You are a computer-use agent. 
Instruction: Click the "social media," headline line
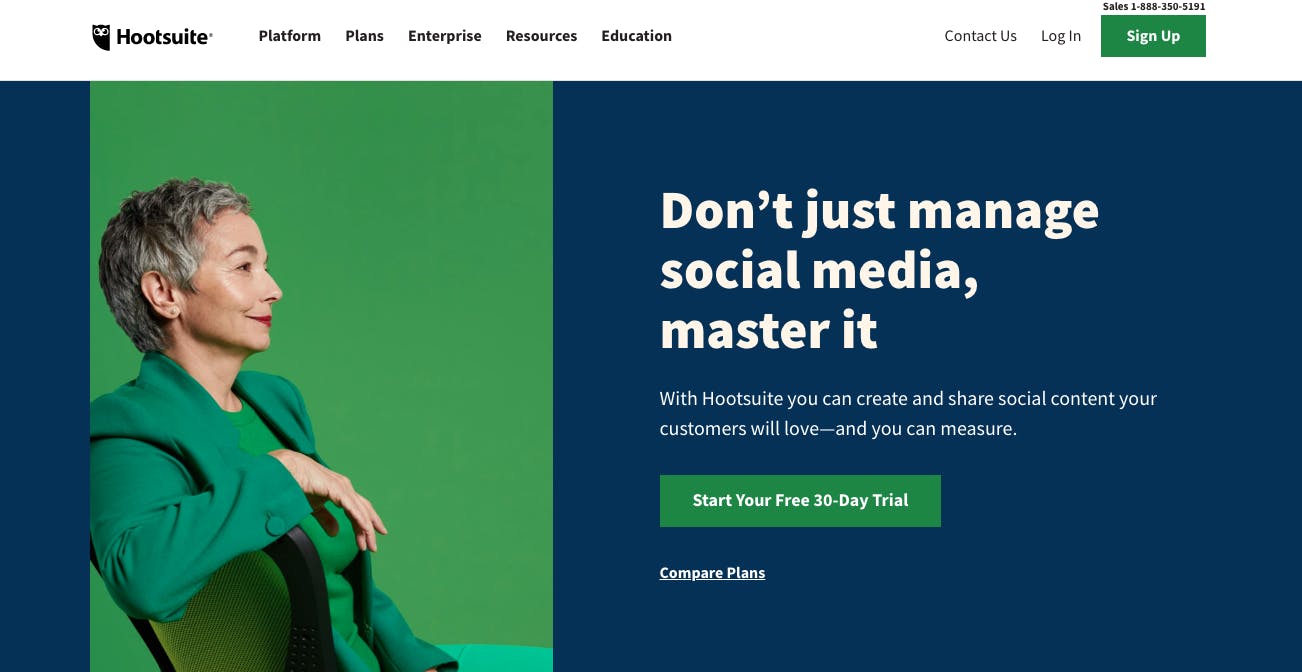[x=819, y=271]
